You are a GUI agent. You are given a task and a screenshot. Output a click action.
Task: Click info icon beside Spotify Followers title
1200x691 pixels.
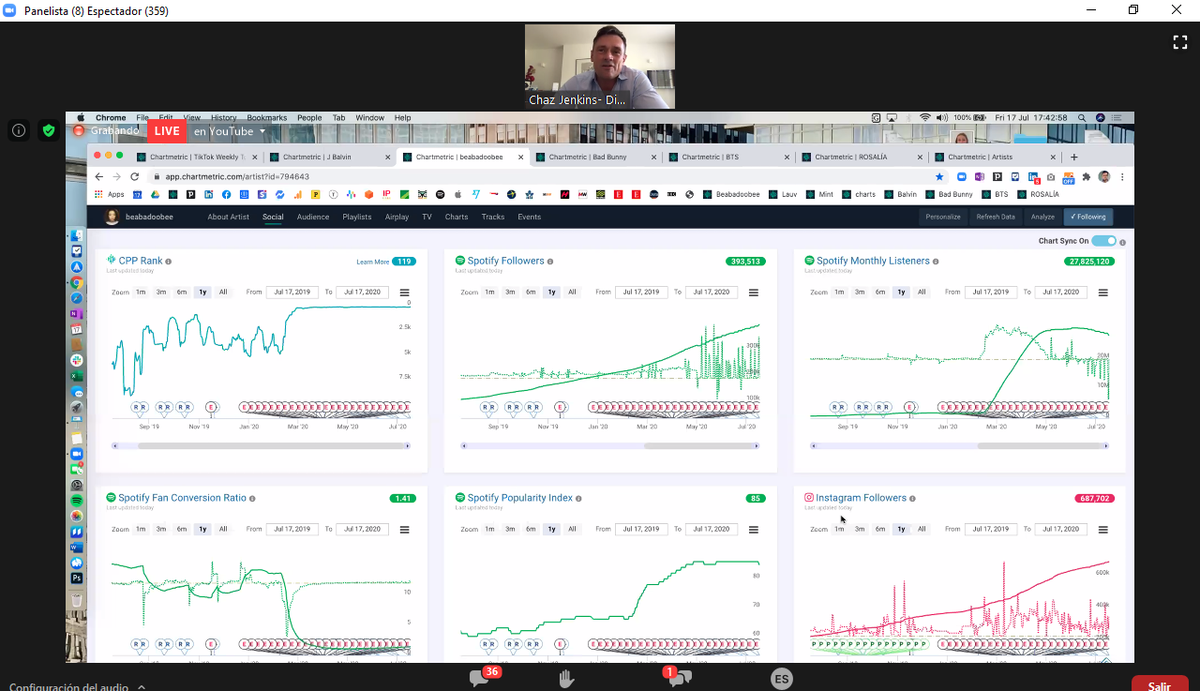point(551,261)
